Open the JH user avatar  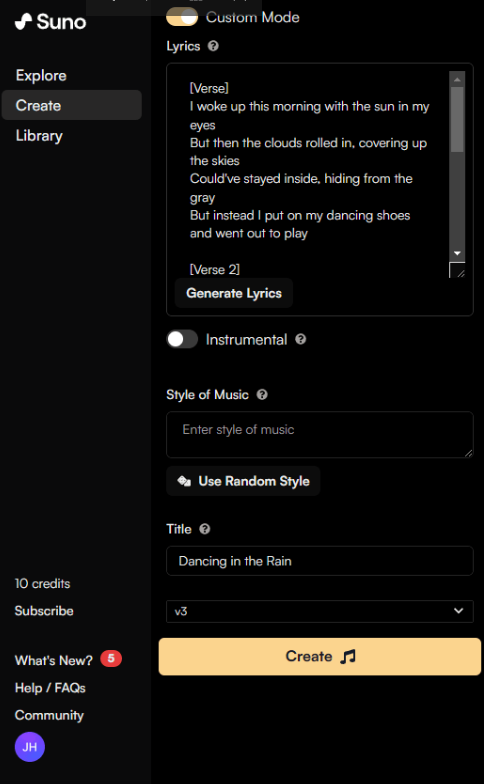click(x=30, y=747)
